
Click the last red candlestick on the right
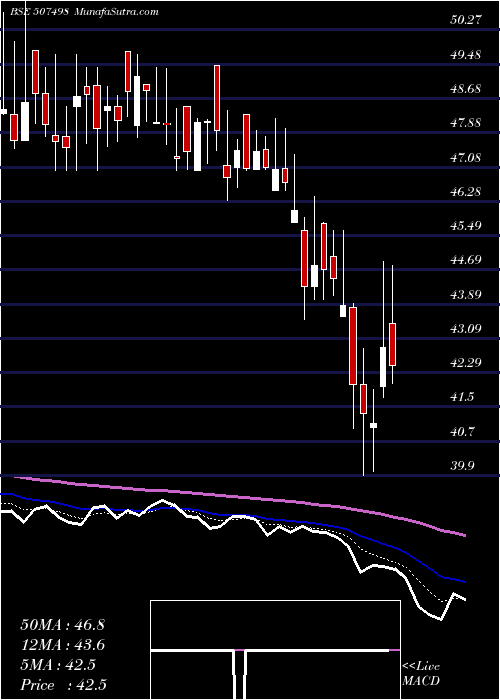(x=393, y=344)
